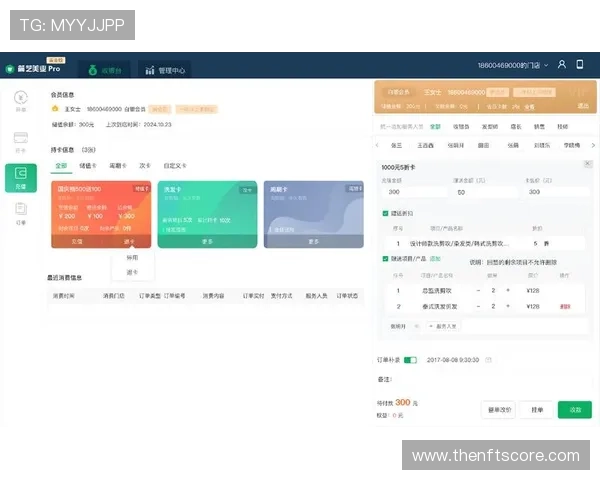
Task: Click the green 添加 link beside 赠送项目/产品
Action: (x=435, y=259)
